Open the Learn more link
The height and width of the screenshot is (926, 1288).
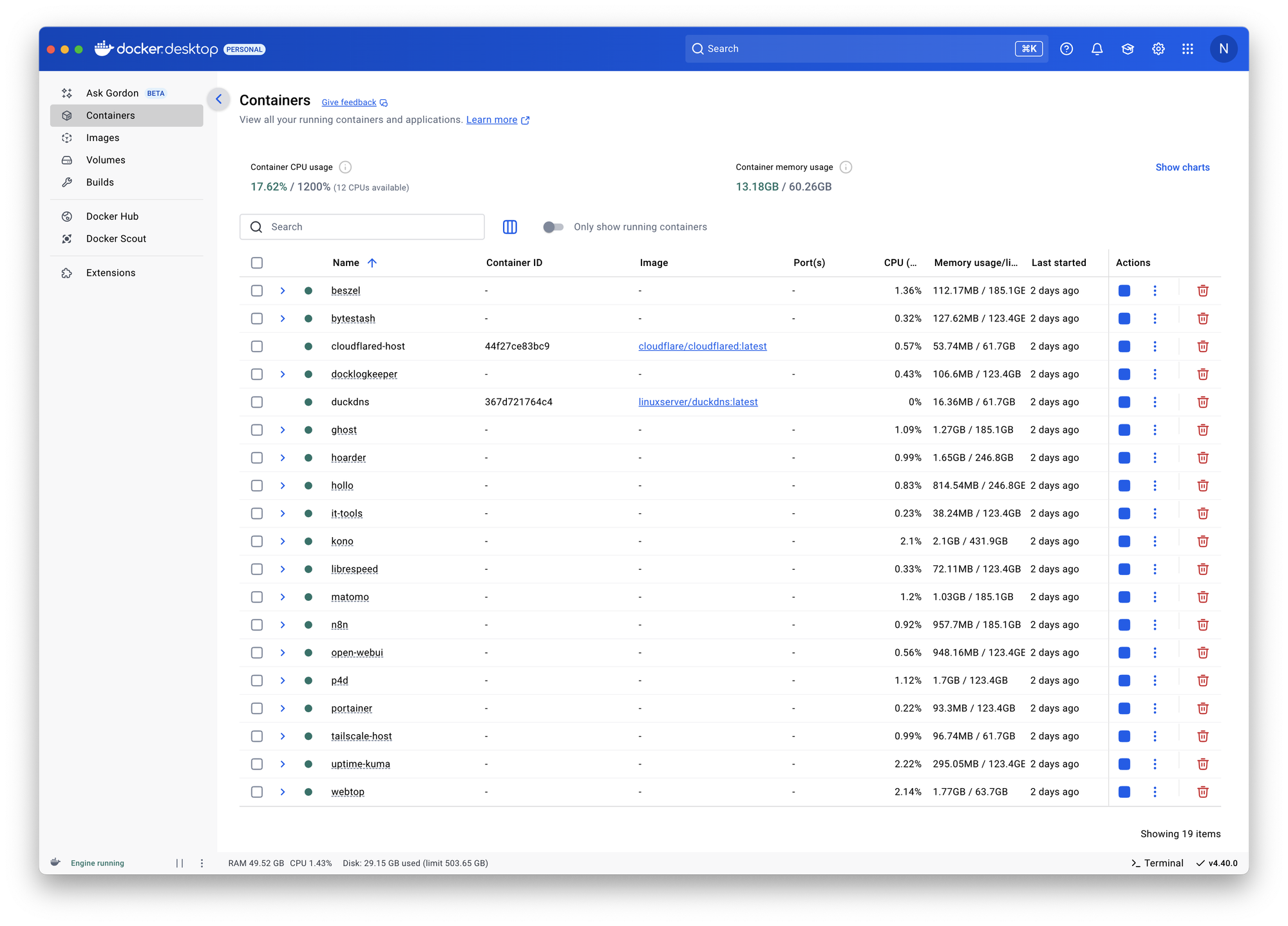[x=498, y=120]
